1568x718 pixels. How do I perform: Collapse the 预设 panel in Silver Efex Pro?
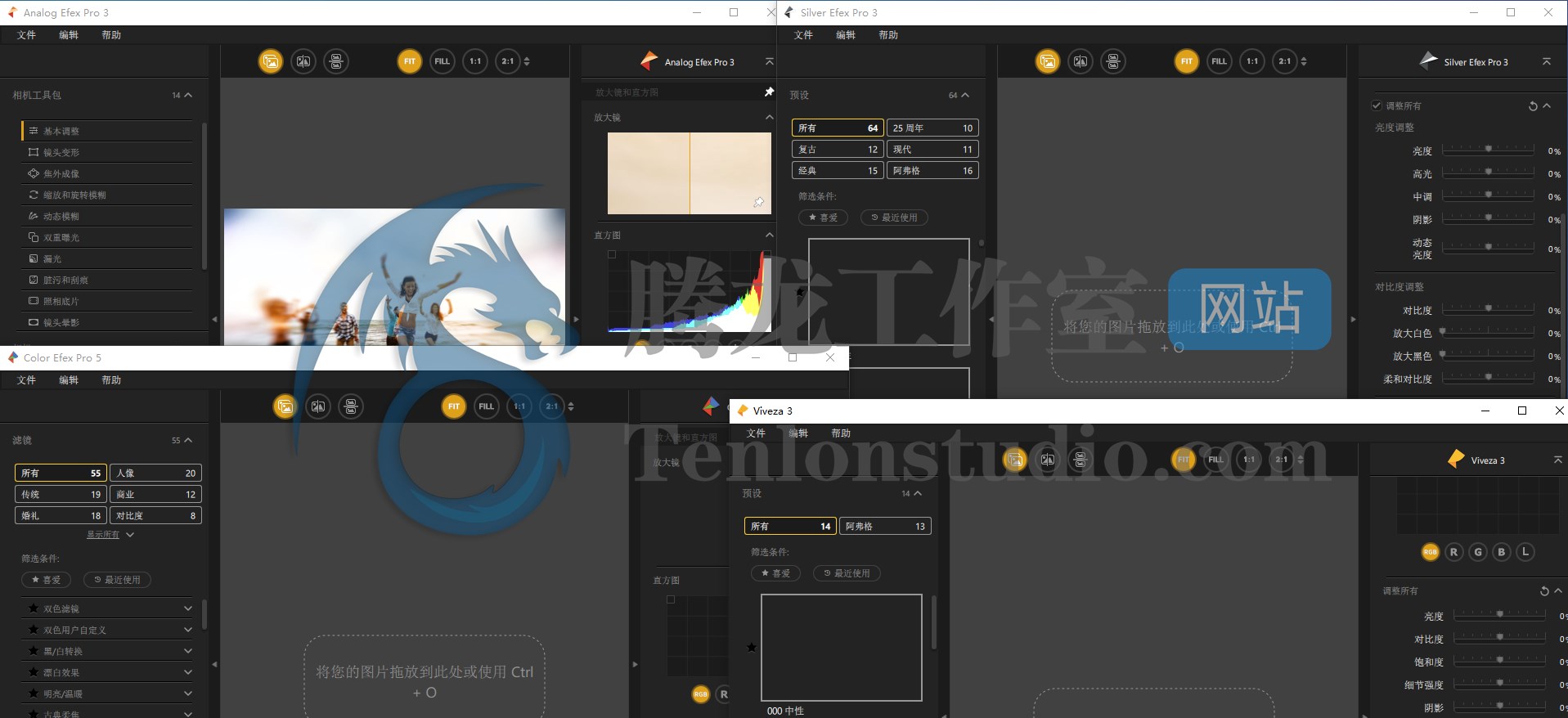965,96
